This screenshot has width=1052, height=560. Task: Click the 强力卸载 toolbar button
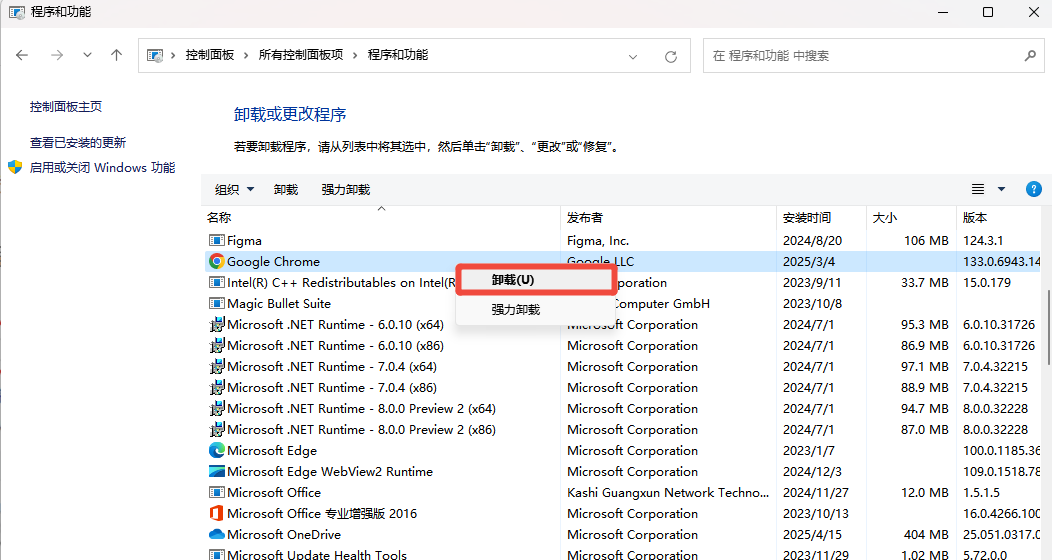(x=346, y=190)
